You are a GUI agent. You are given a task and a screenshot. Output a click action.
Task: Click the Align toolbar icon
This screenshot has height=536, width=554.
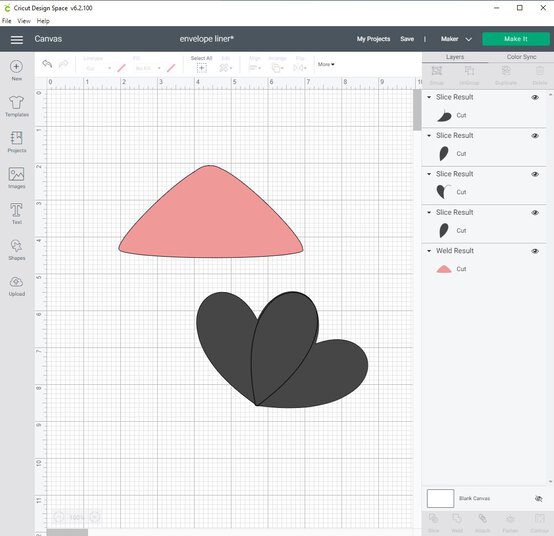point(254,67)
